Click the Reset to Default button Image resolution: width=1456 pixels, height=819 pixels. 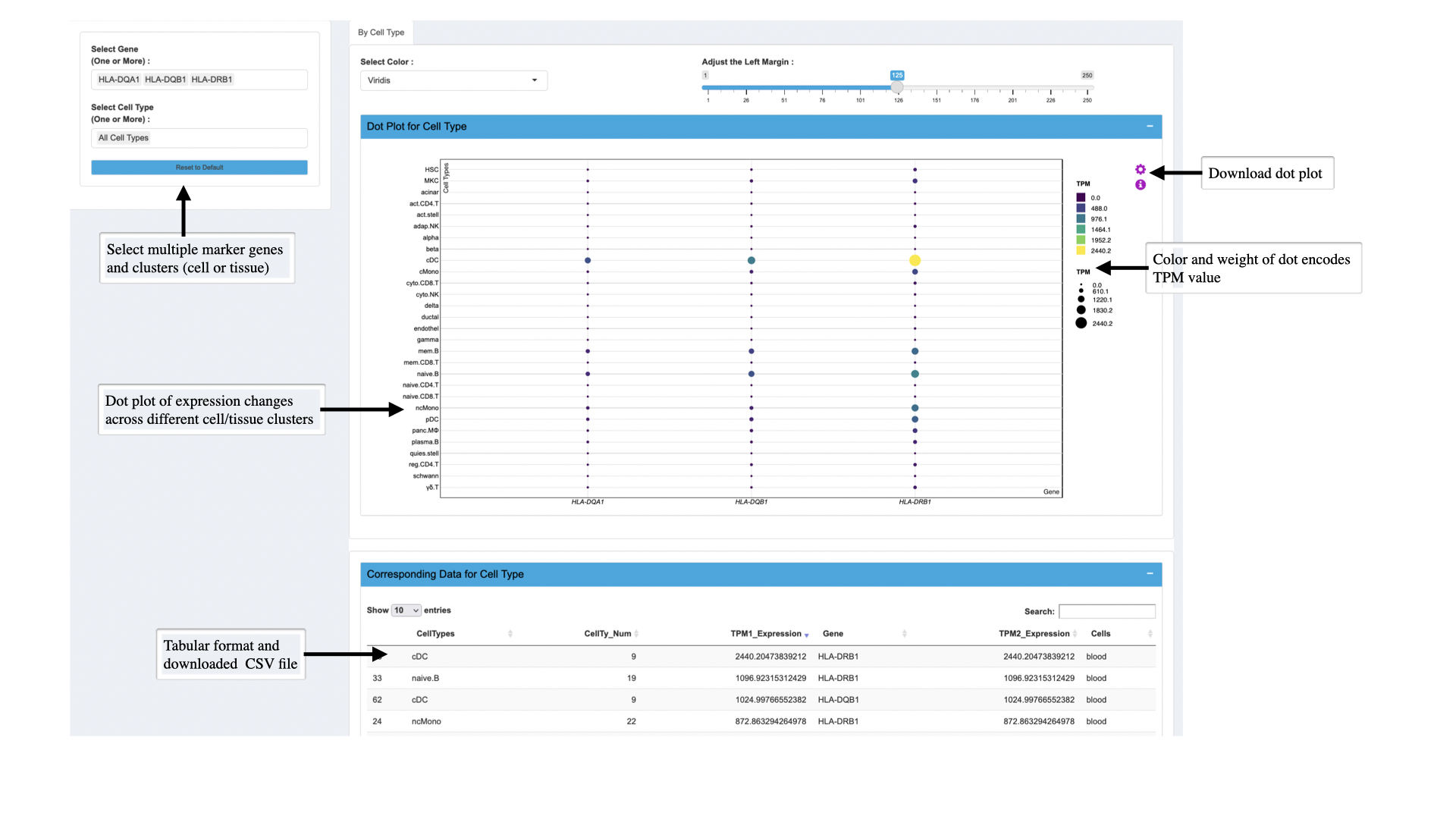point(199,168)
